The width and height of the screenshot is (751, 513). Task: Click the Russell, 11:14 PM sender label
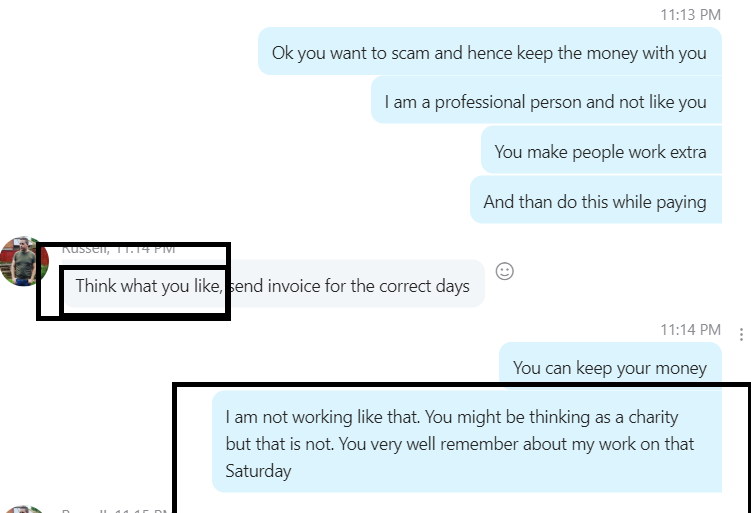pos(118,249)
